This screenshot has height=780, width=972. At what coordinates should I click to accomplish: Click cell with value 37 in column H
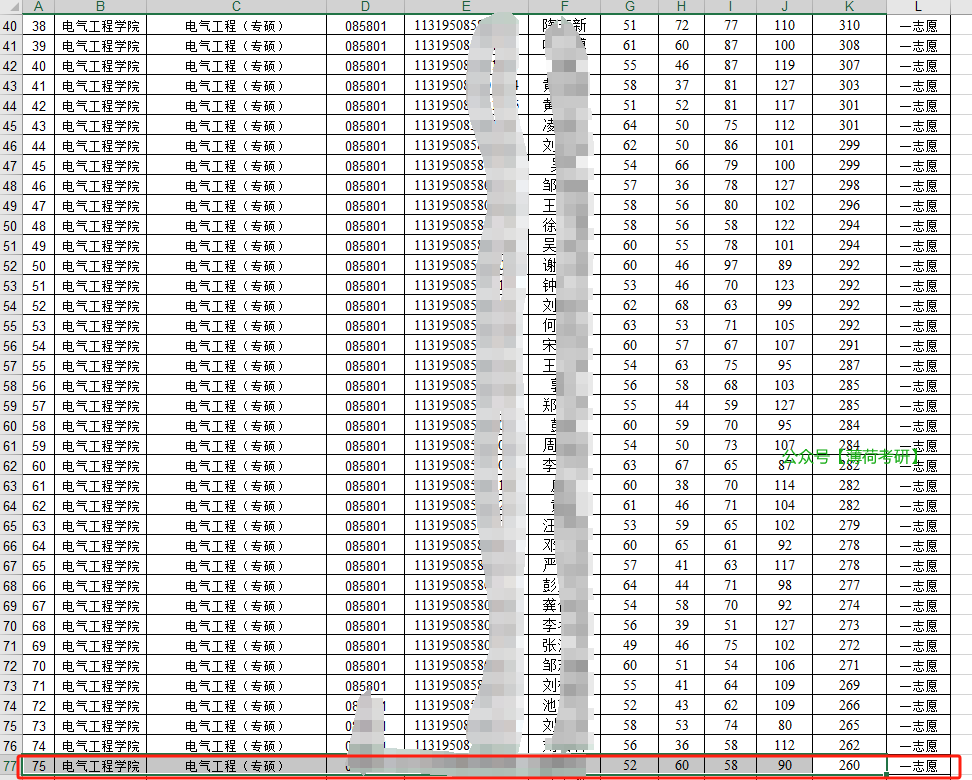click(x=682, y=85)
